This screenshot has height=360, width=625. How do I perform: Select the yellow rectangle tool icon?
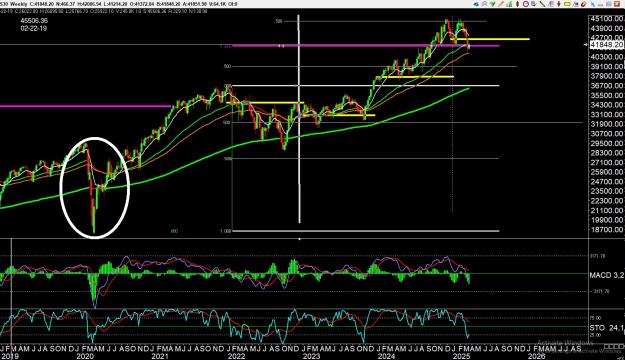[567, 4]
